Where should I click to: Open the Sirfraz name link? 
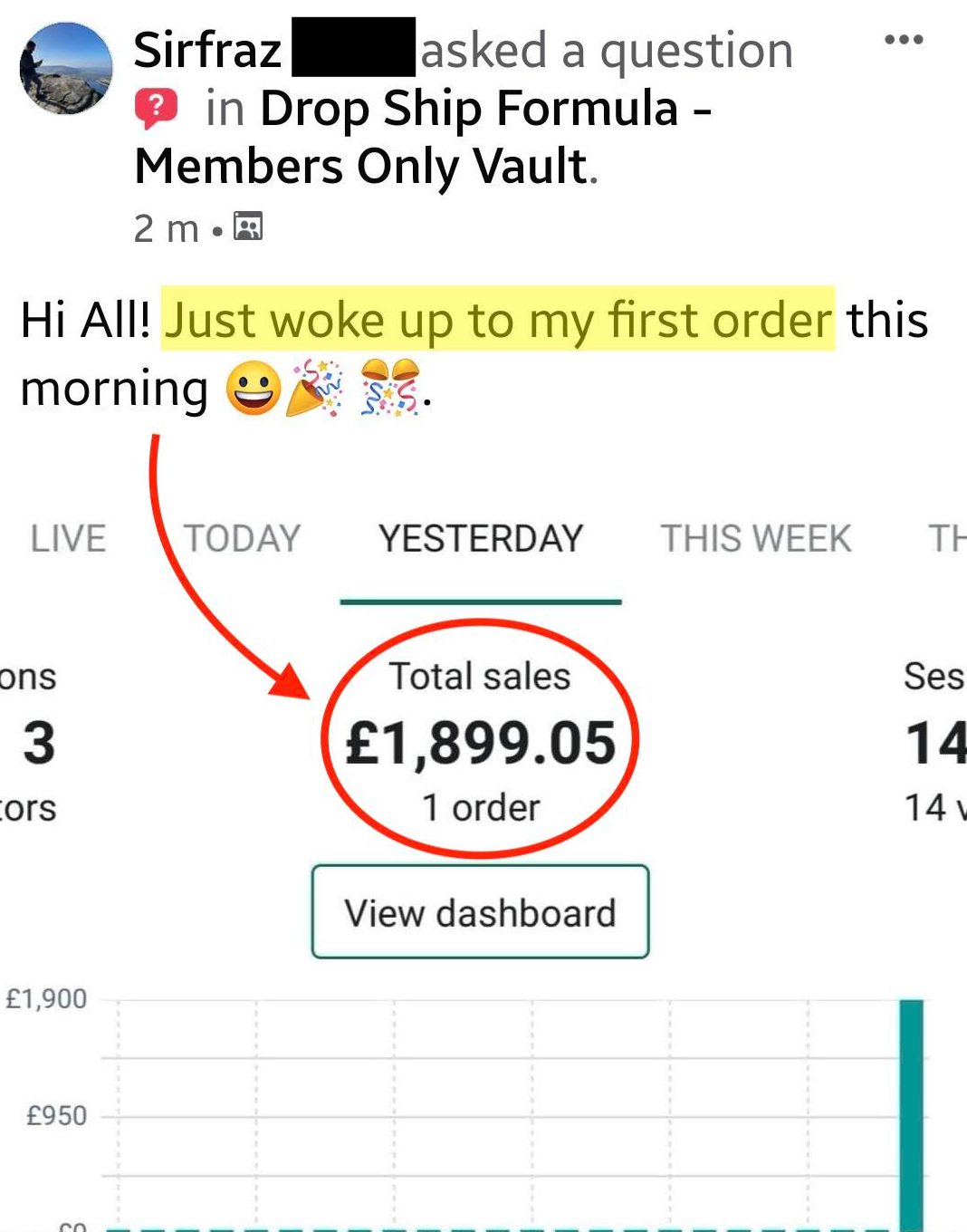point(207,50)
